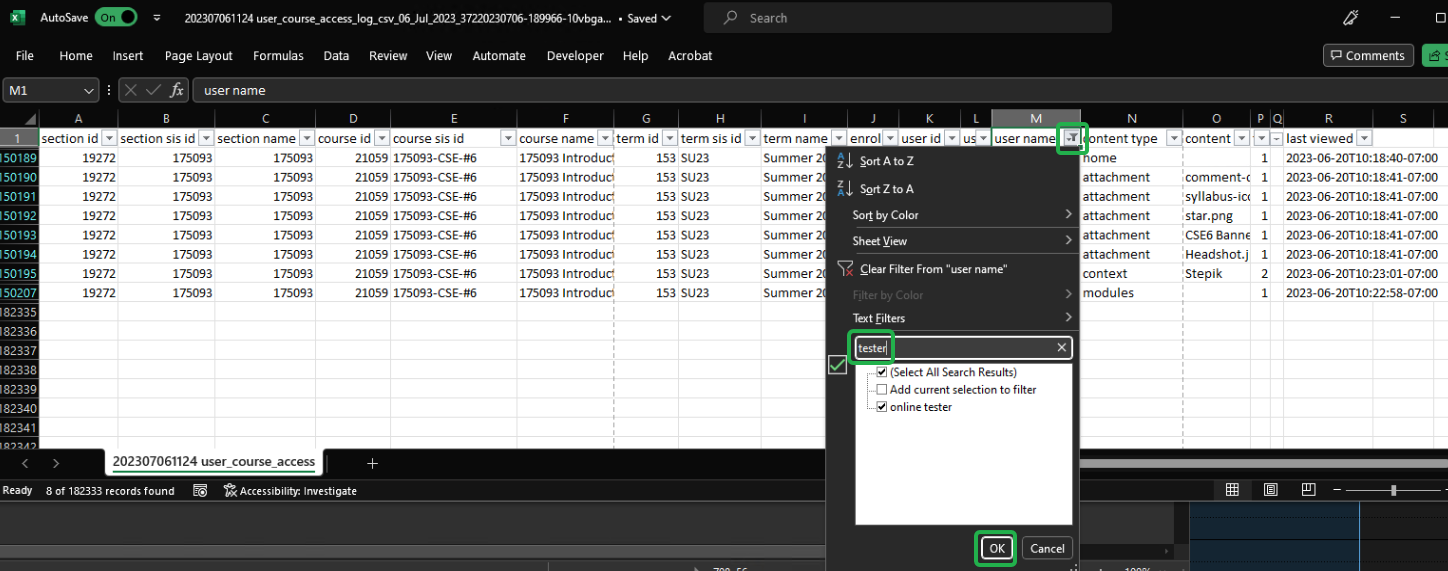The width and height of the screenshot is (1448, 571).
Task: Click the formula bar showing user name
Action: pos(820,90)
